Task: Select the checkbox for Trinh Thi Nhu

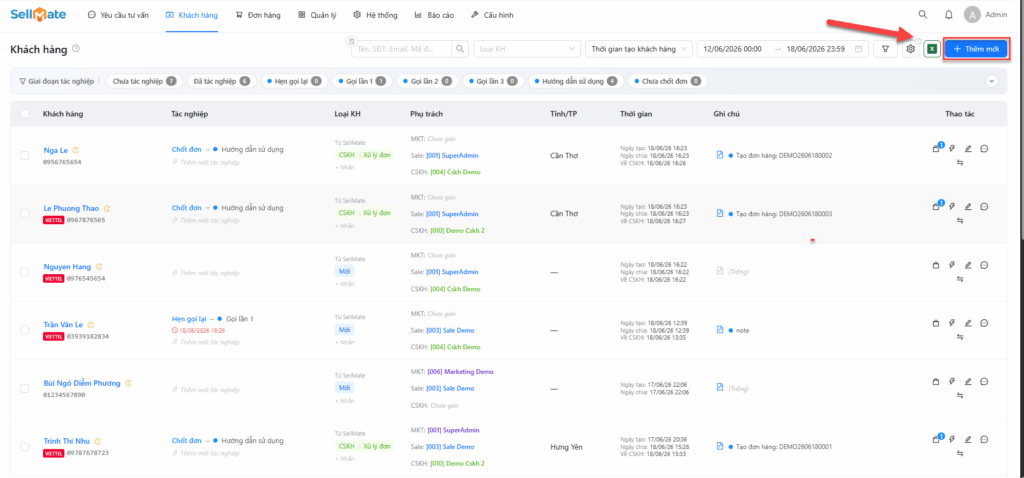Action: coord(25,446)
